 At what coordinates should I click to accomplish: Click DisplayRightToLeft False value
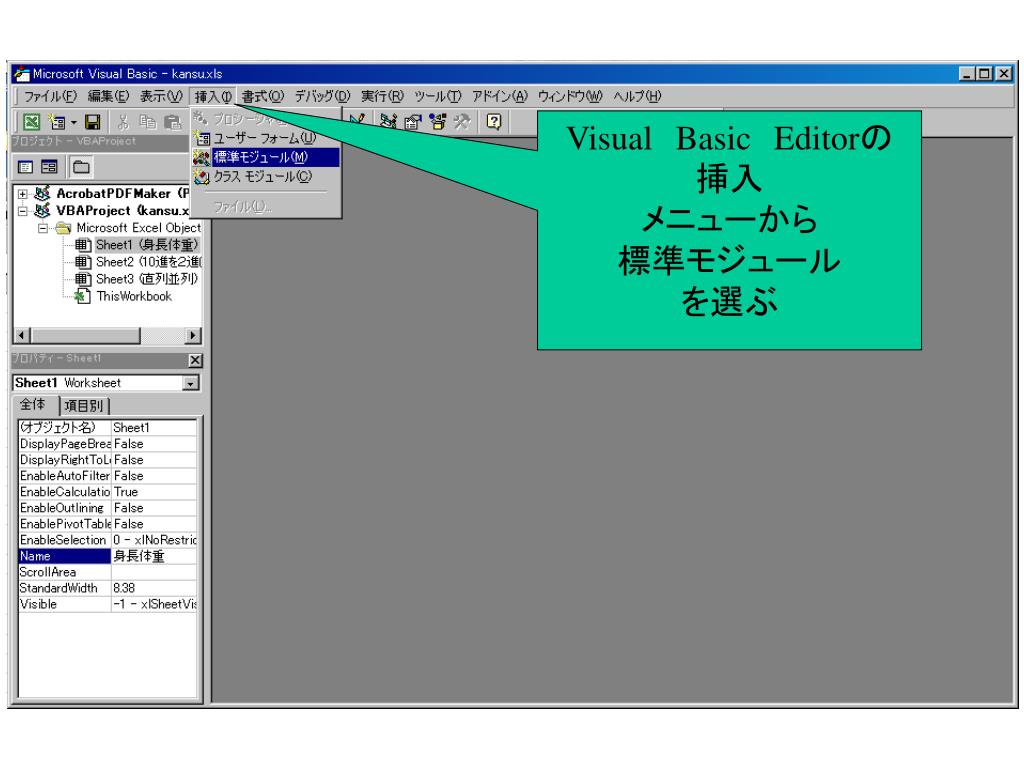tap(153, 460)
